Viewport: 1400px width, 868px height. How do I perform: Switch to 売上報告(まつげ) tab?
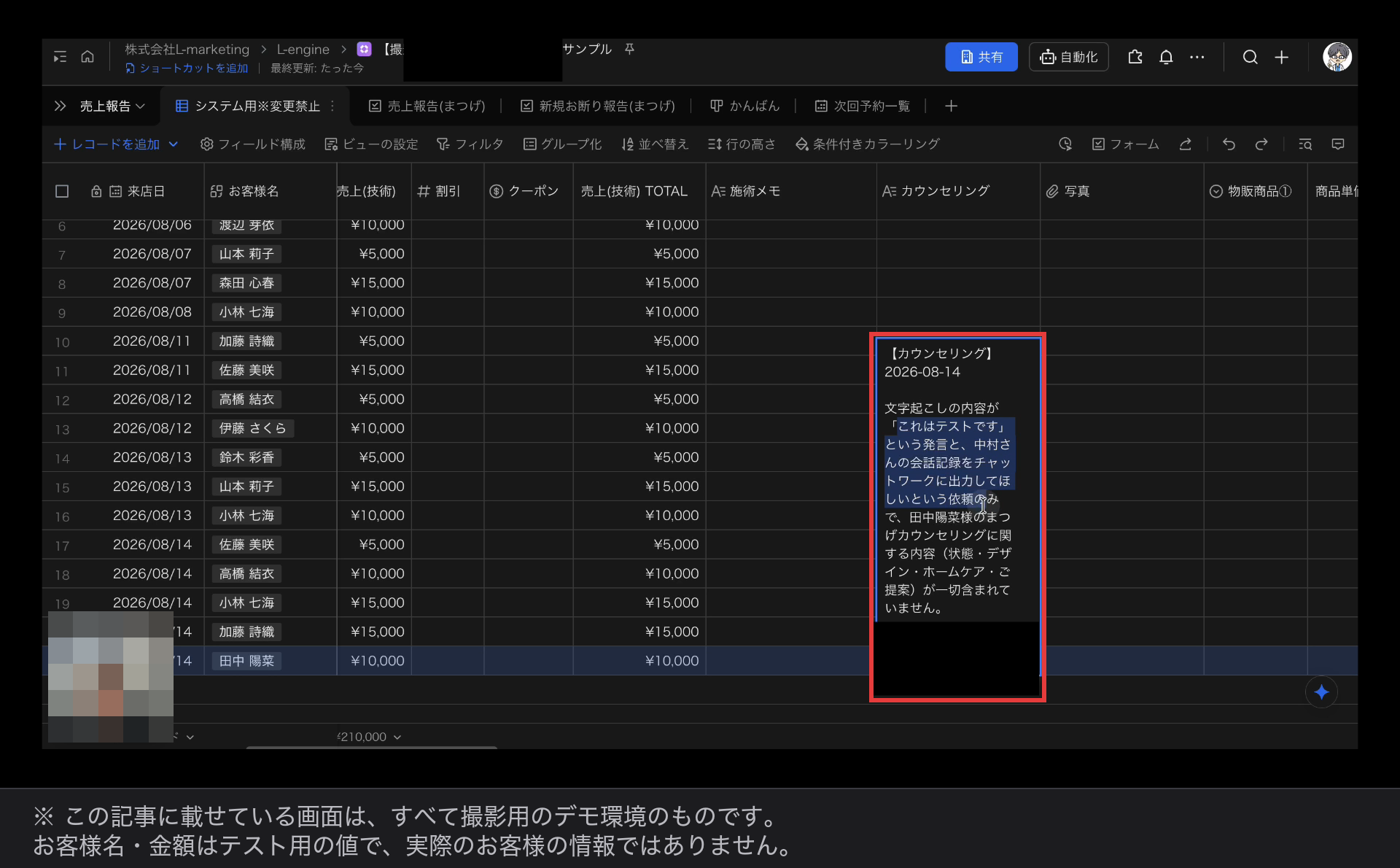pyautogui.click(x=427, y=106)
